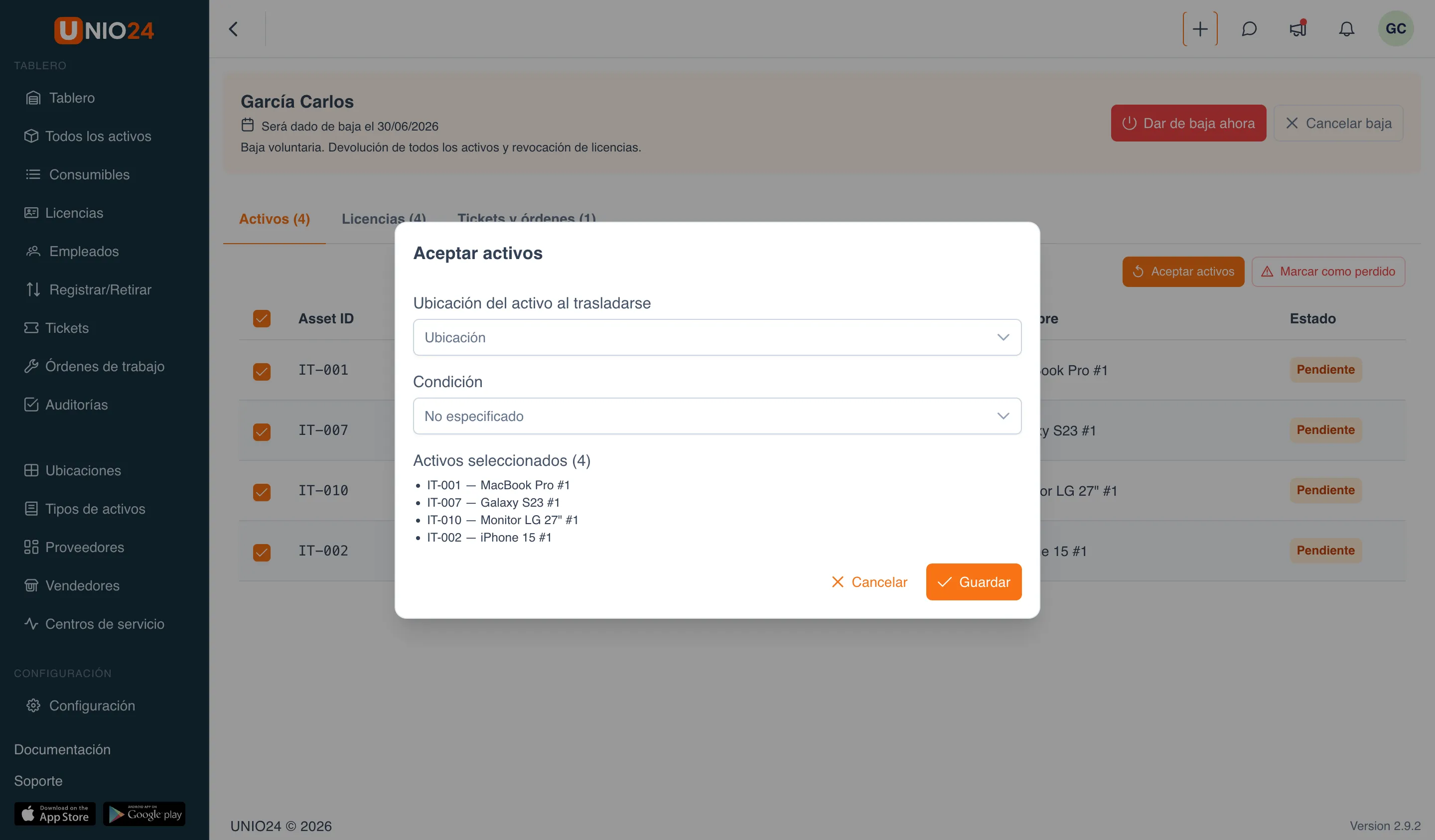This screenshot has width=1435, height=840.
Task: Open the Google Play badge
Action: point(144,814)
